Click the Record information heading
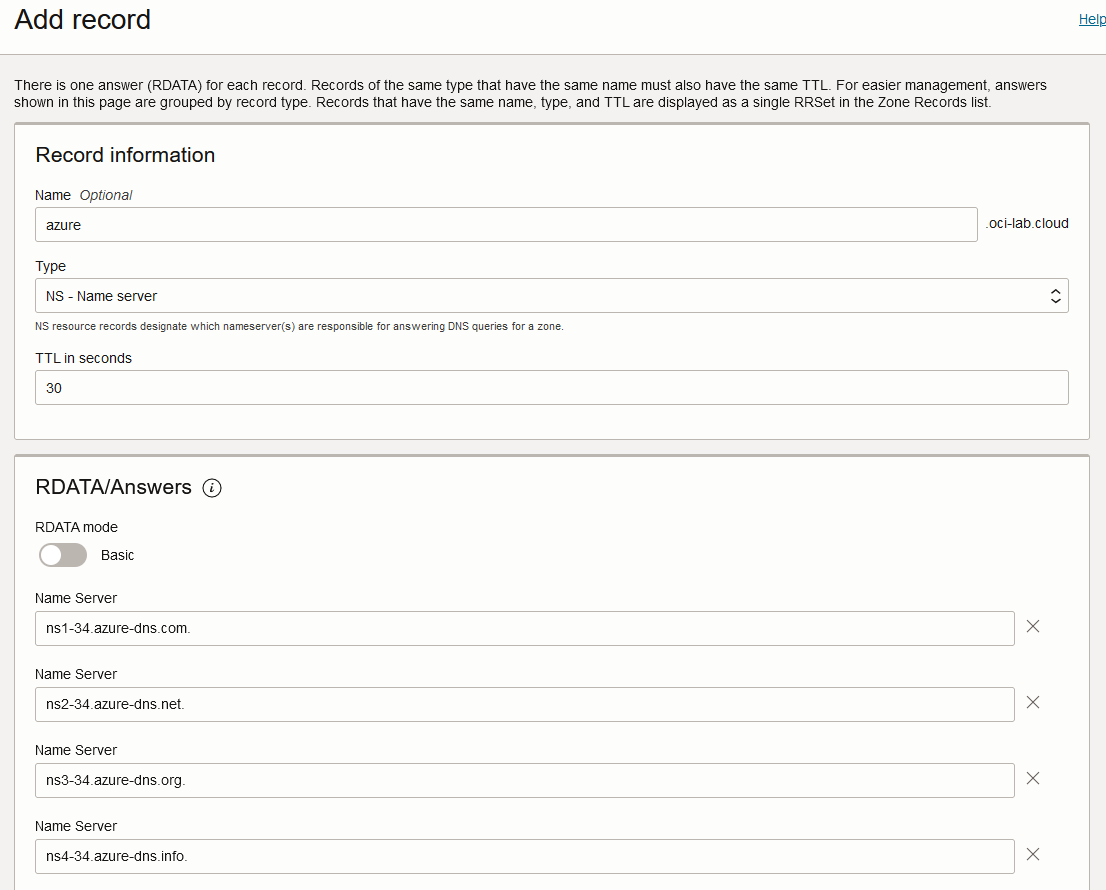 coord(125,155)
